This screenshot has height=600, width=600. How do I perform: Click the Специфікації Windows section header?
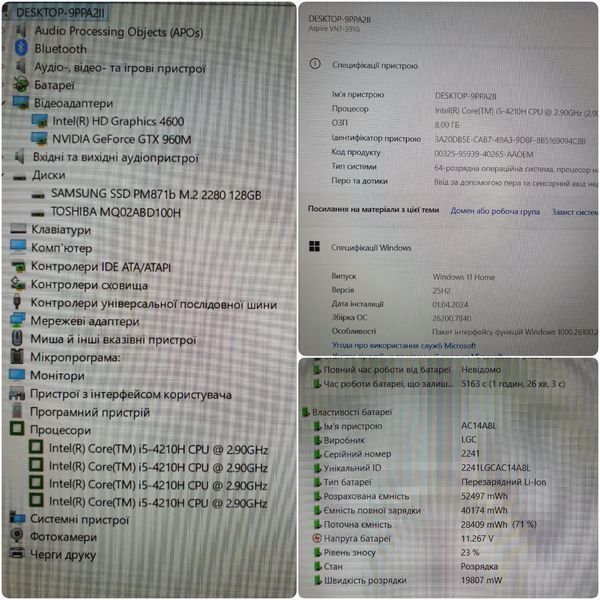[x=371, y=248]
